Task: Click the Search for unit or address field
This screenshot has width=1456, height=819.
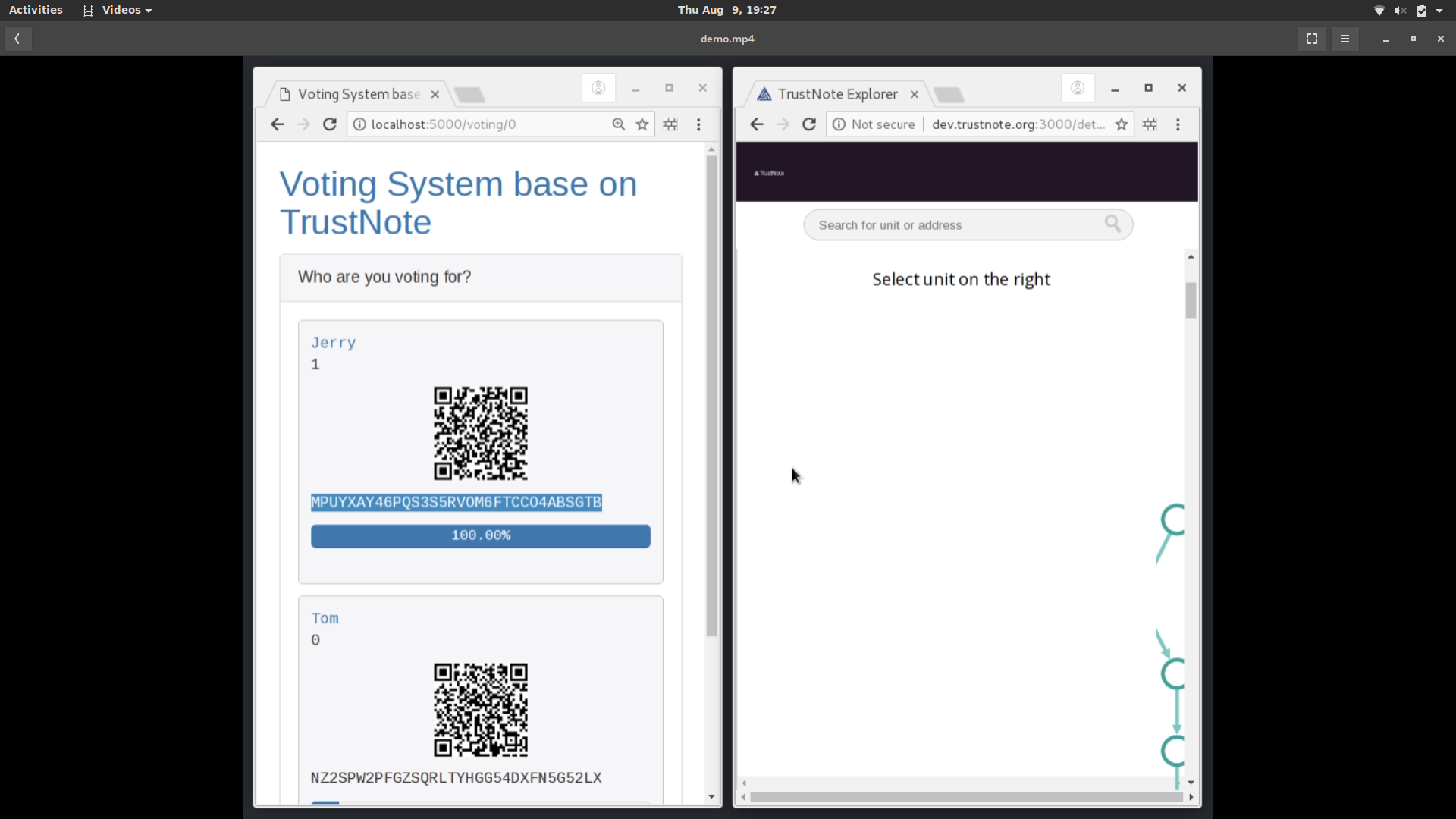Action: [x=968, y=225]
